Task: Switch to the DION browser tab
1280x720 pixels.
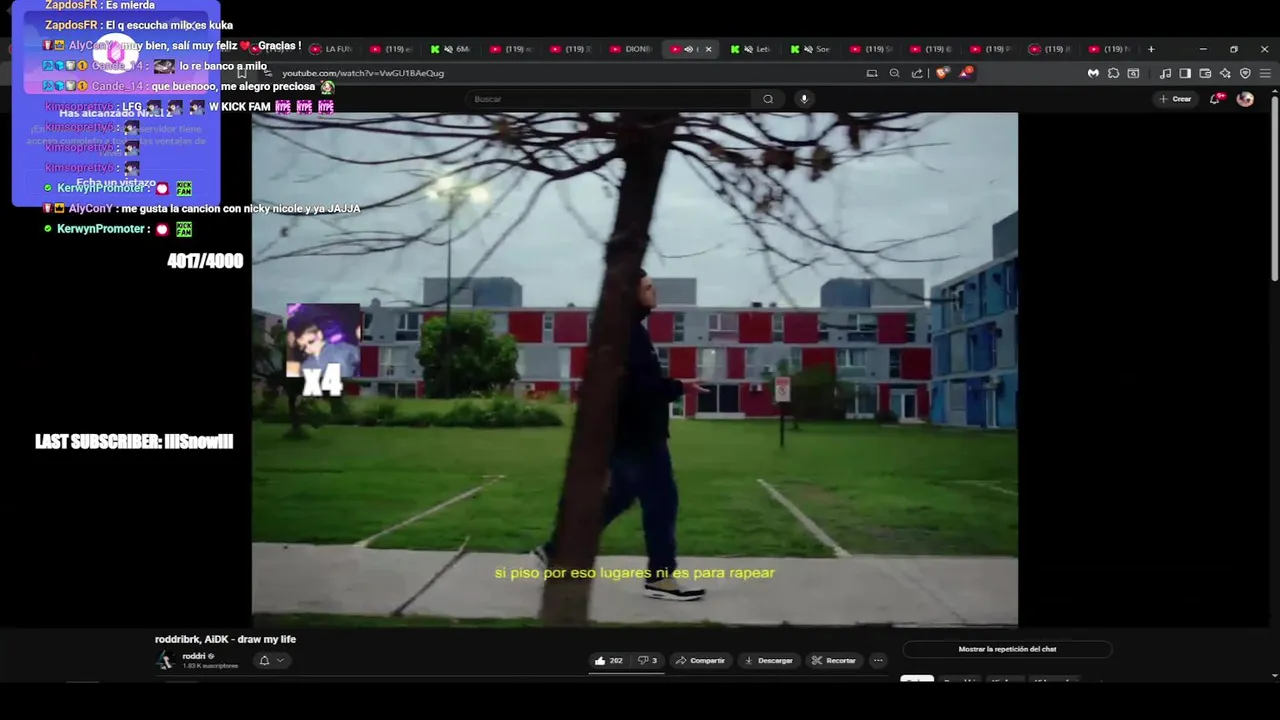Action: pos(632,49)
